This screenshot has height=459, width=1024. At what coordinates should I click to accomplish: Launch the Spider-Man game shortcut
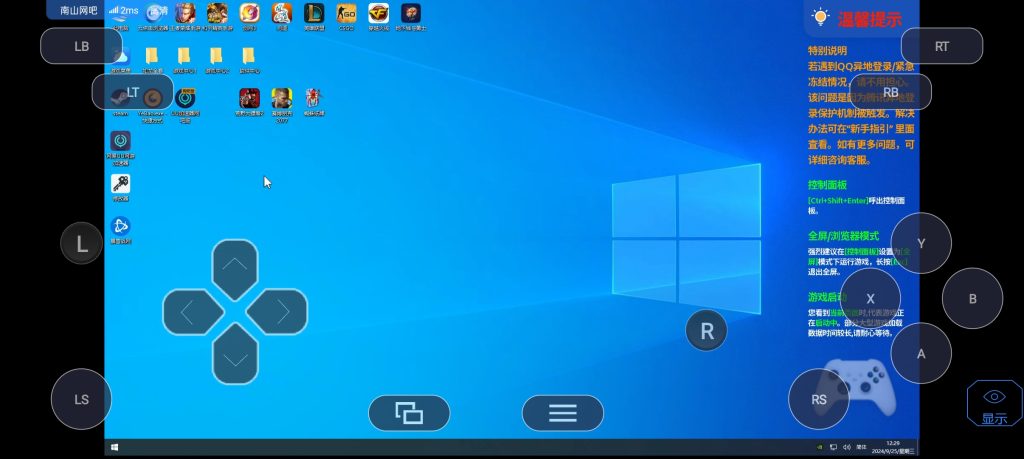coord(314,102)
